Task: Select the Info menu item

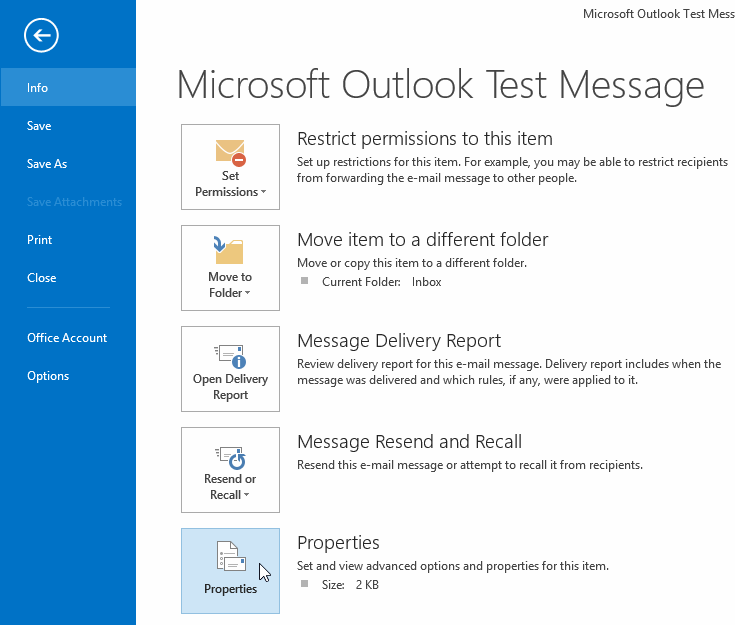Action: click(68, 87)
